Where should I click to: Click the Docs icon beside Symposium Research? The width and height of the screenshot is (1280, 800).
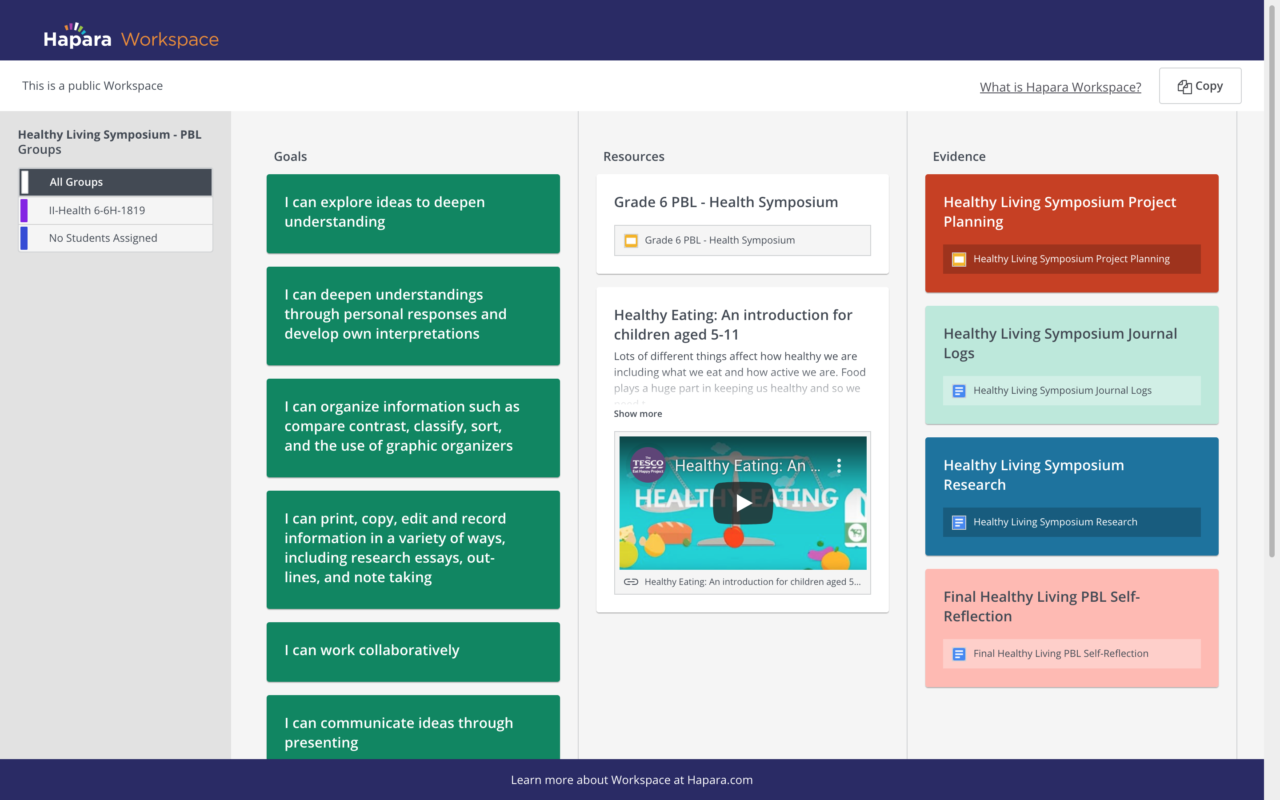click(x=959, y=522)
